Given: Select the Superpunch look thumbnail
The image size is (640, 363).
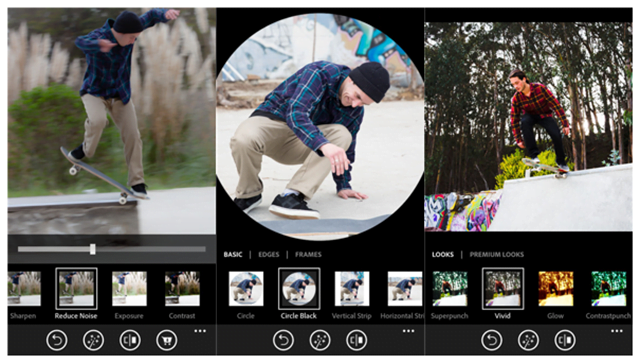Looking at the screenshot, I should coord(450,289).
